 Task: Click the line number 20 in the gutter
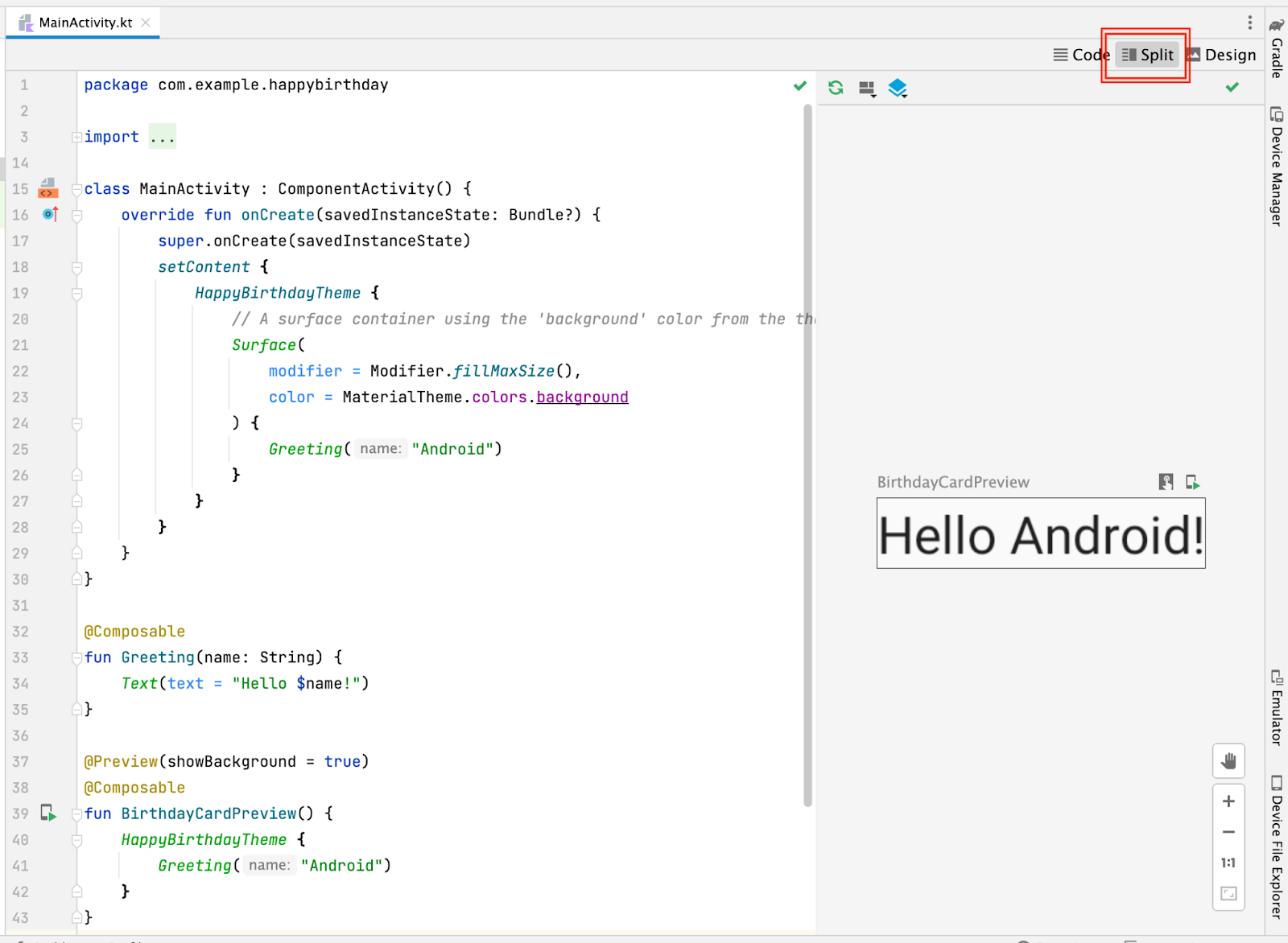tap(21, 319)
